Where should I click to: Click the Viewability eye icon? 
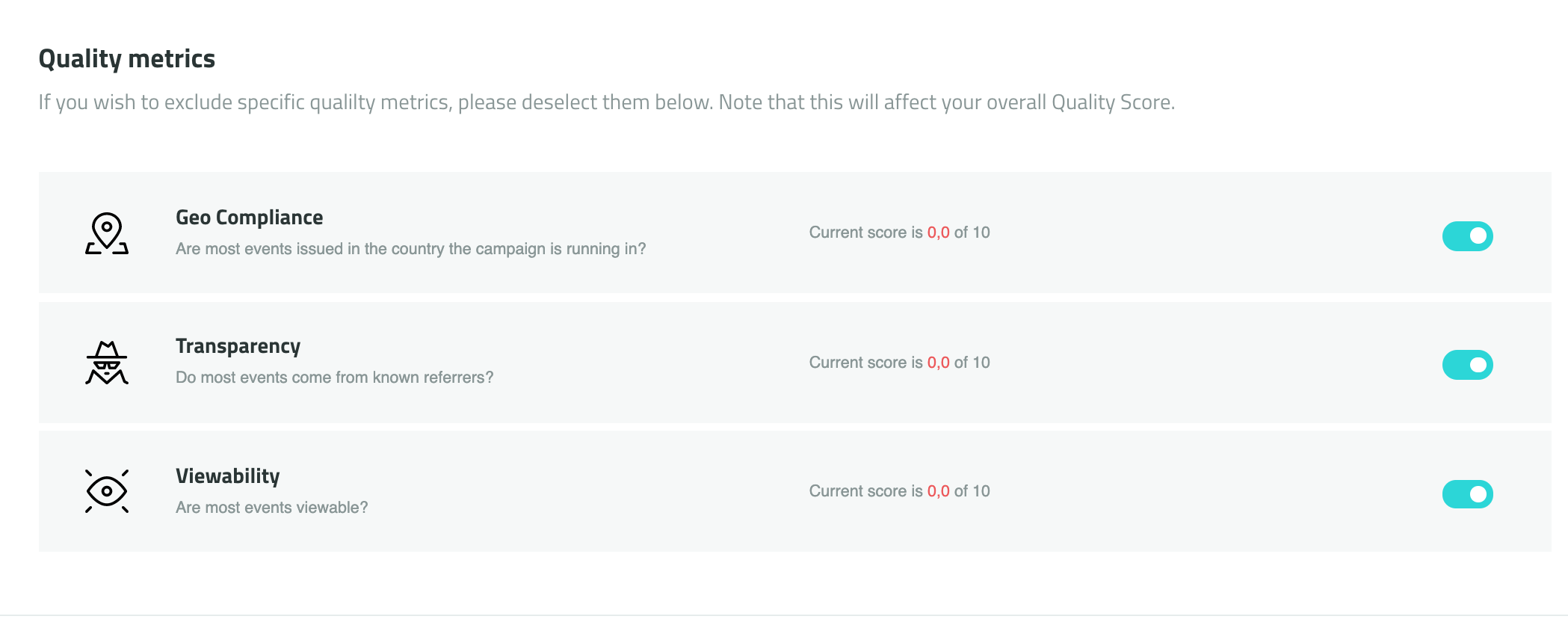(107, 491)
